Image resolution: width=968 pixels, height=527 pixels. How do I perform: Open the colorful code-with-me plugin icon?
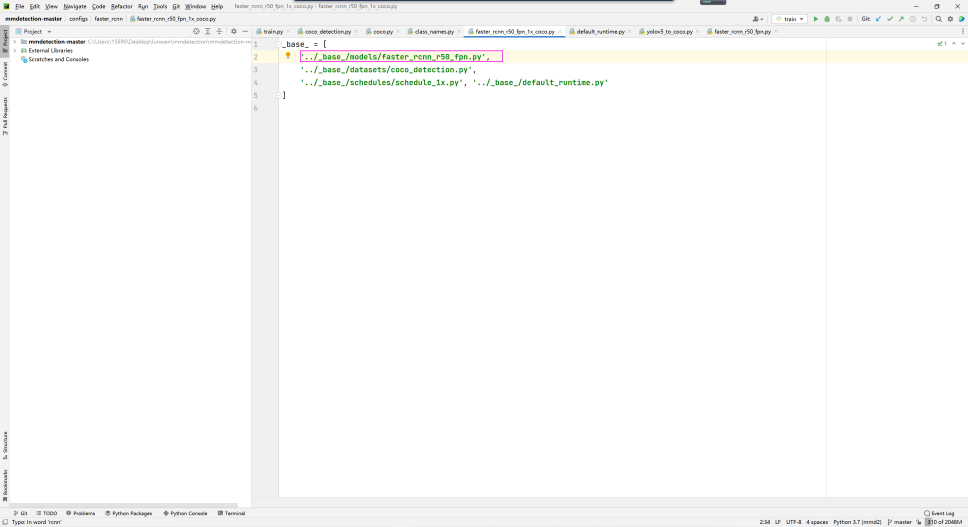962,19
